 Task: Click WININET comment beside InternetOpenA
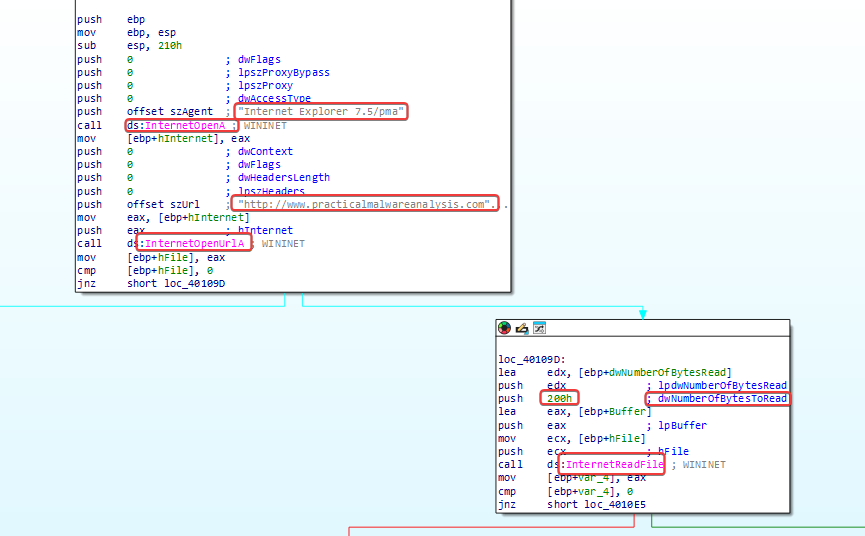(265, 125)
